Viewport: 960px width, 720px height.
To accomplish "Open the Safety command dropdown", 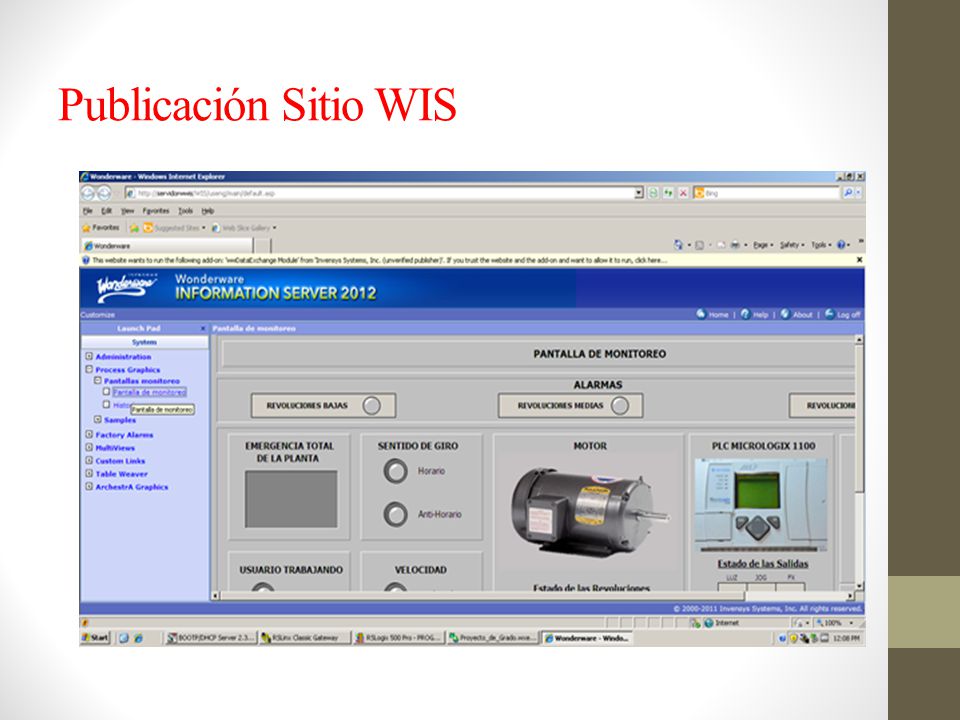I will [792, 245].
